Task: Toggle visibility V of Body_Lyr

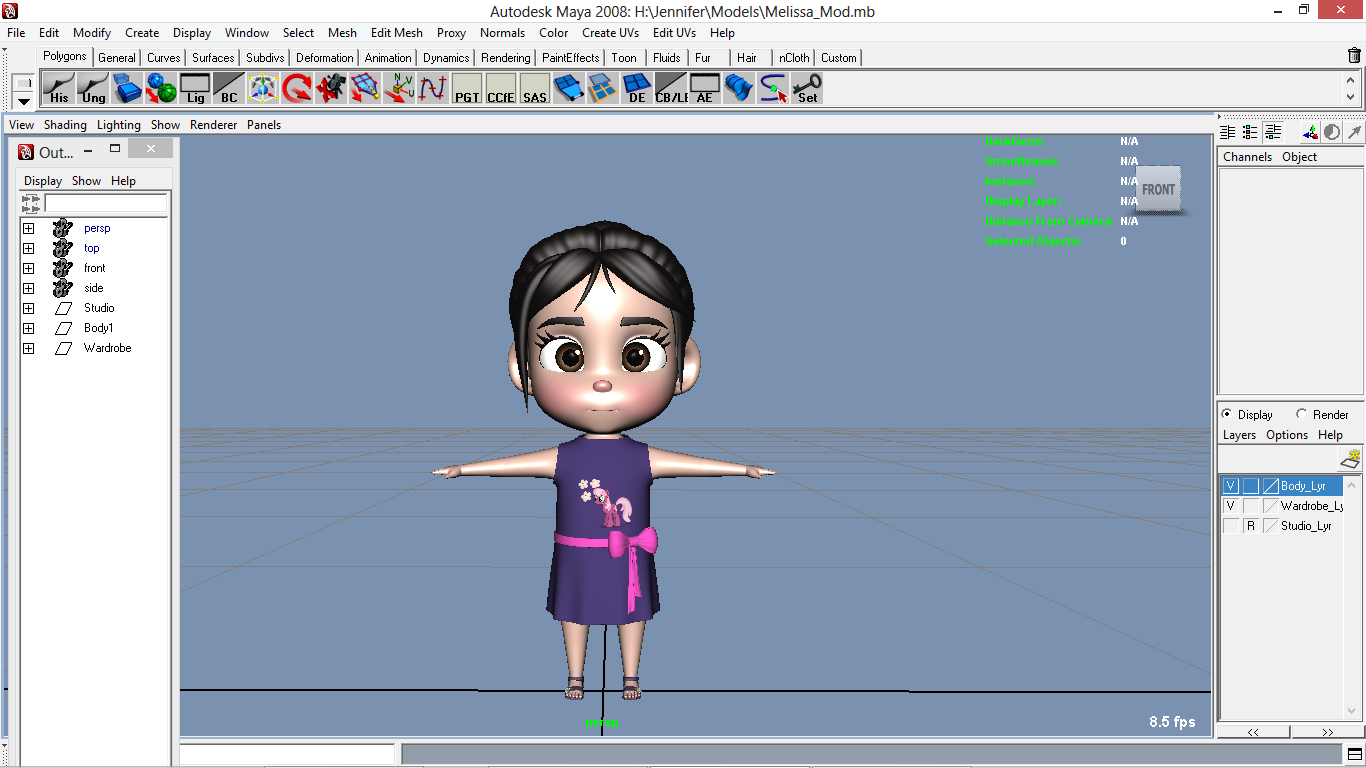Action: coord(1230,486)
